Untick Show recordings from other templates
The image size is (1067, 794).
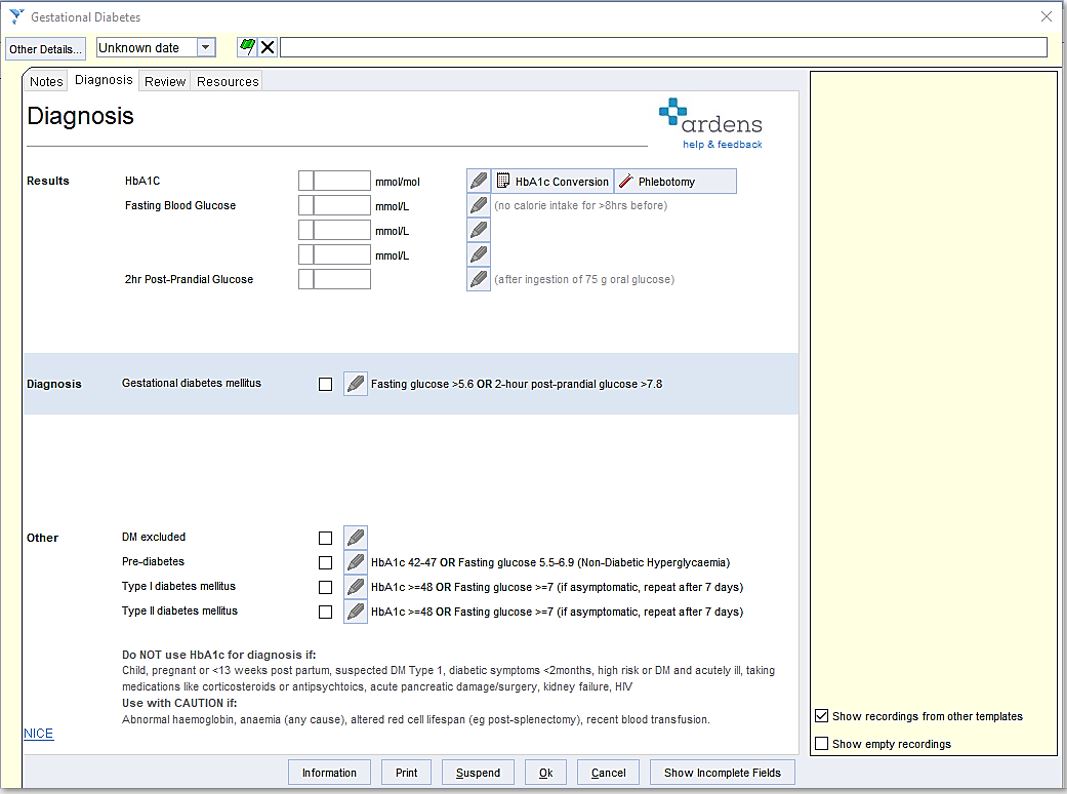[x=821, y=716]
